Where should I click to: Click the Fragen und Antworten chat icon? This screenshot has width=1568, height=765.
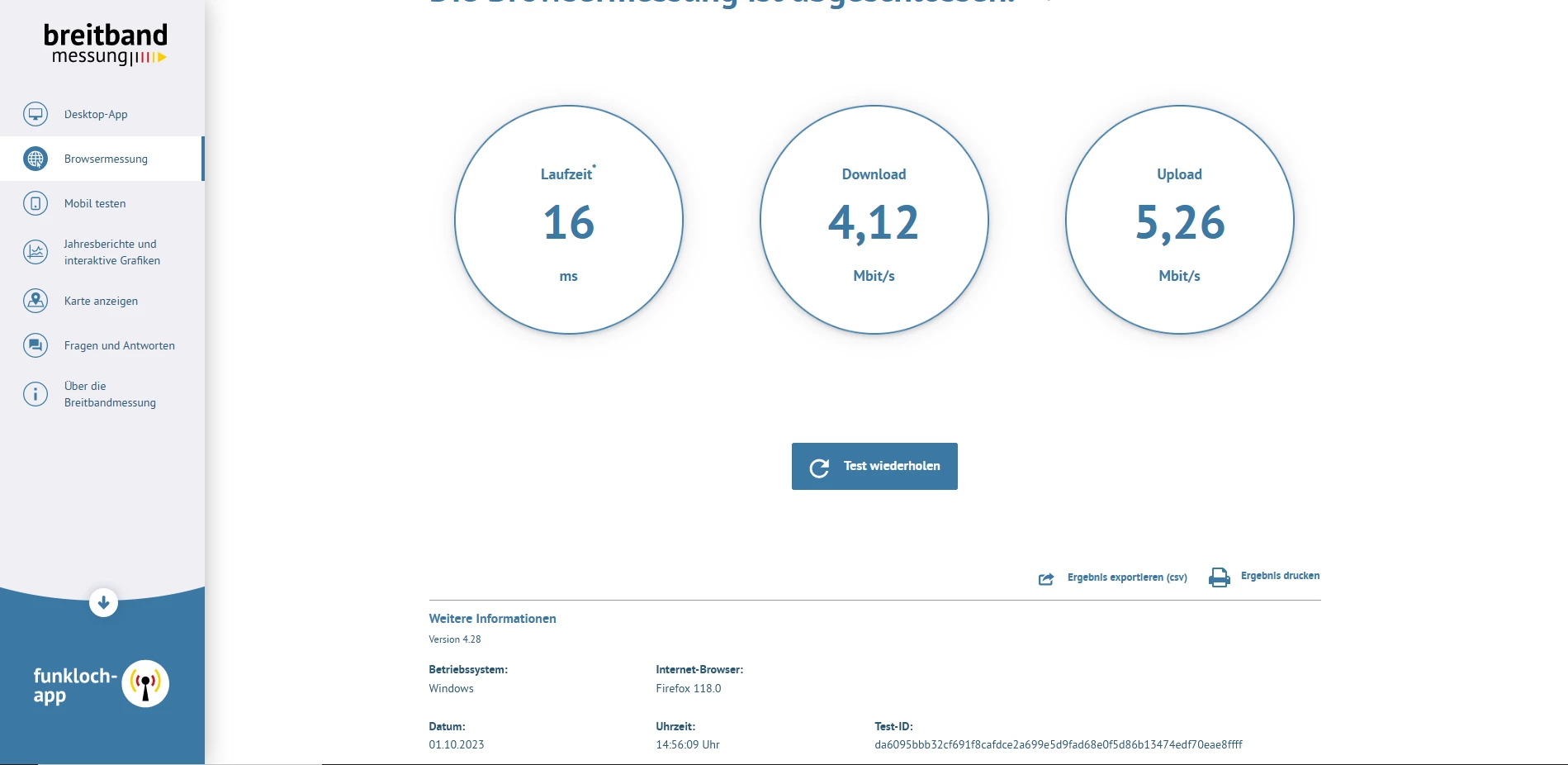pyautogui.click(x=36, y=345)
